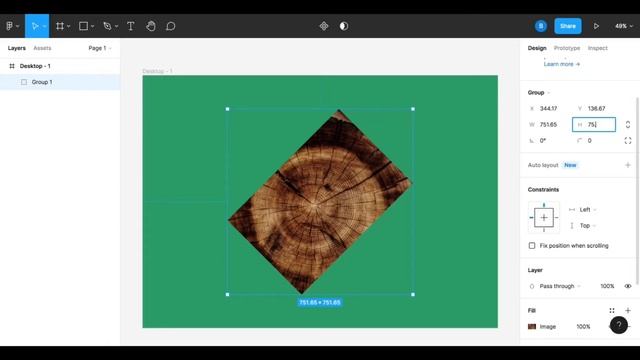Toggle constrain proportions lock icon
Screen dimensions: 640x360
tap(628, 124)
